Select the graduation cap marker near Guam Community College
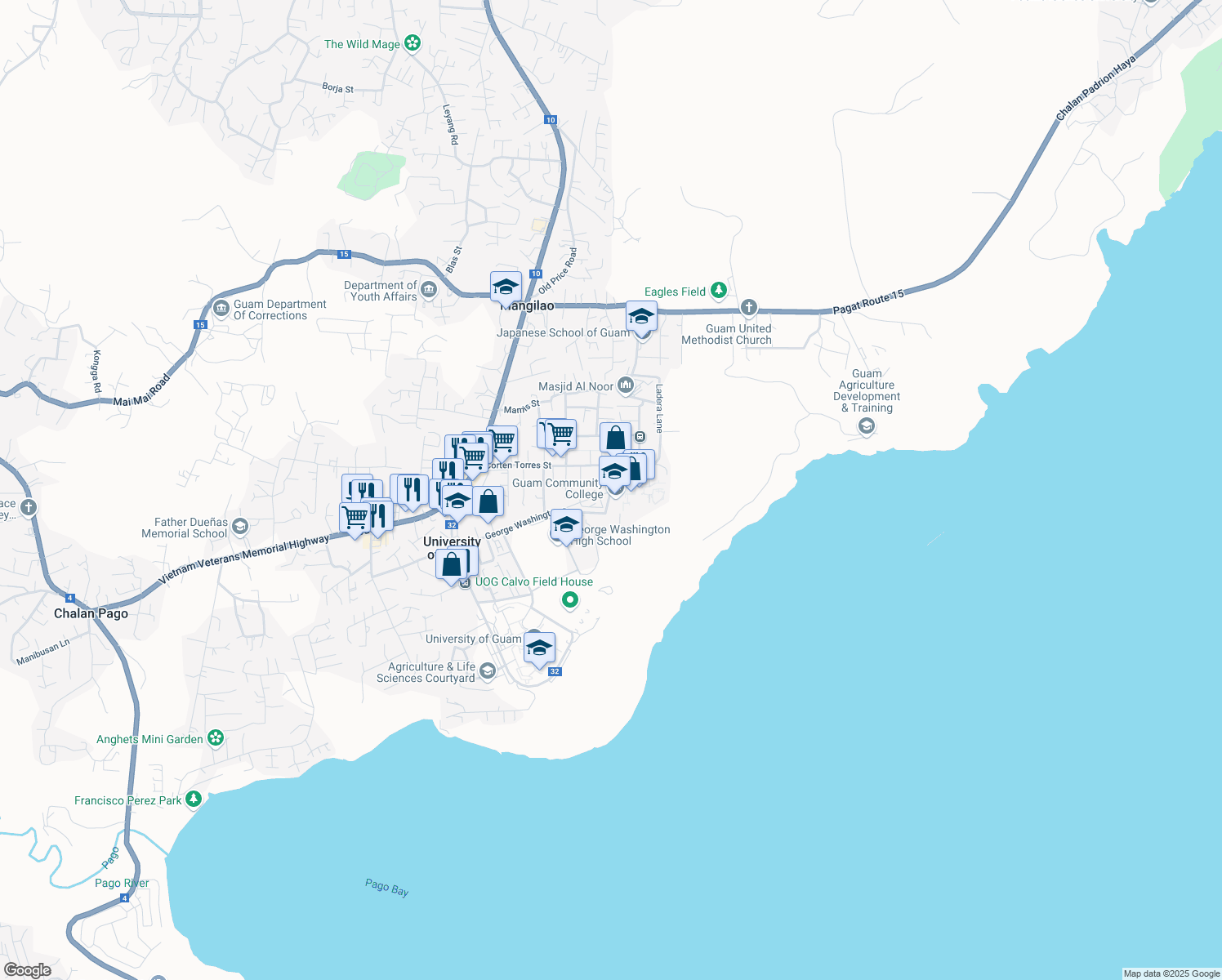Image resolution: width=1222 pixels, height=980 pixels. click(x=614, y=472)
